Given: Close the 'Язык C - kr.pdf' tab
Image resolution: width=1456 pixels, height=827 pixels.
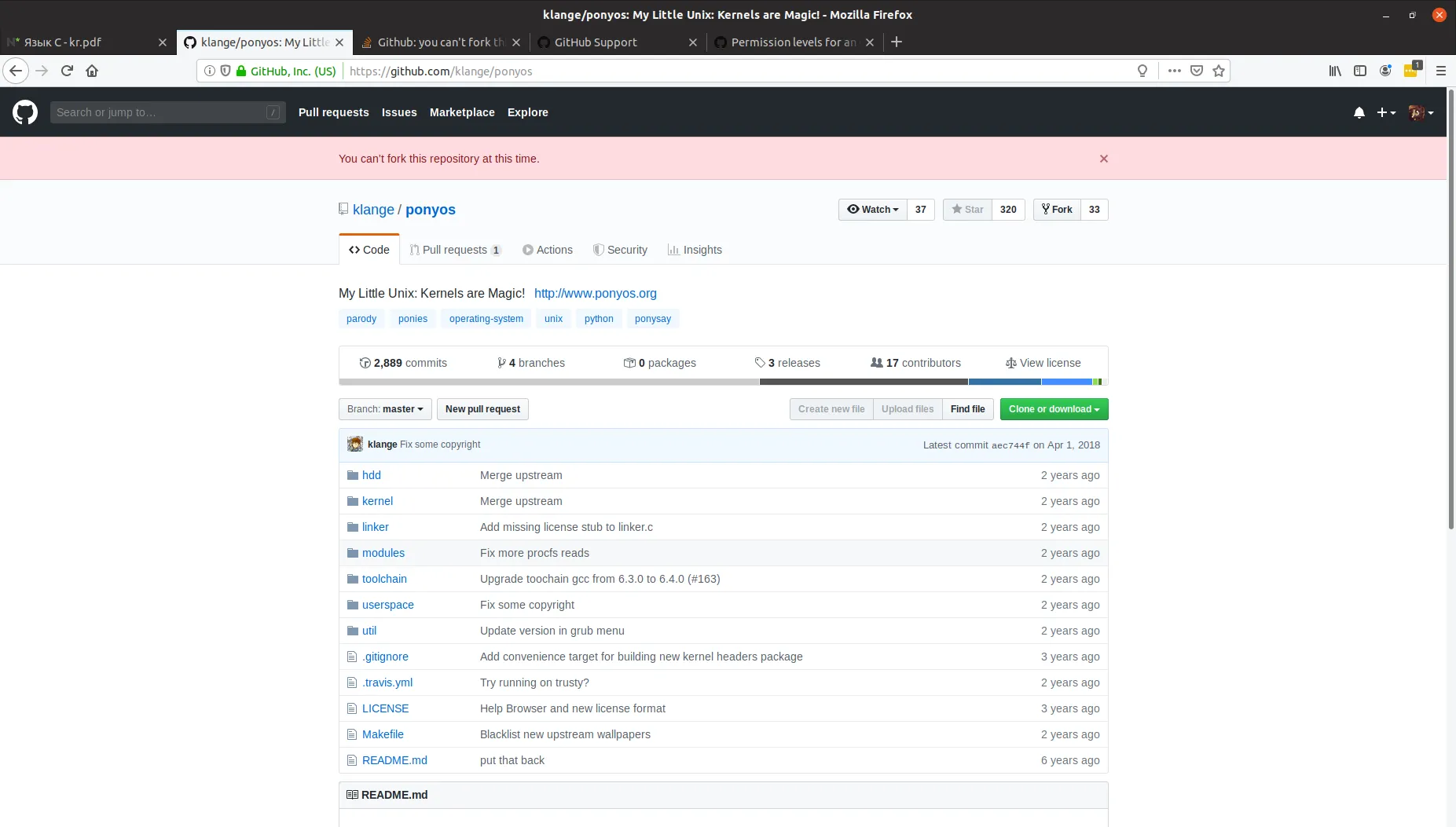Looking at the screenshot, I should click(x=163, y=42).
